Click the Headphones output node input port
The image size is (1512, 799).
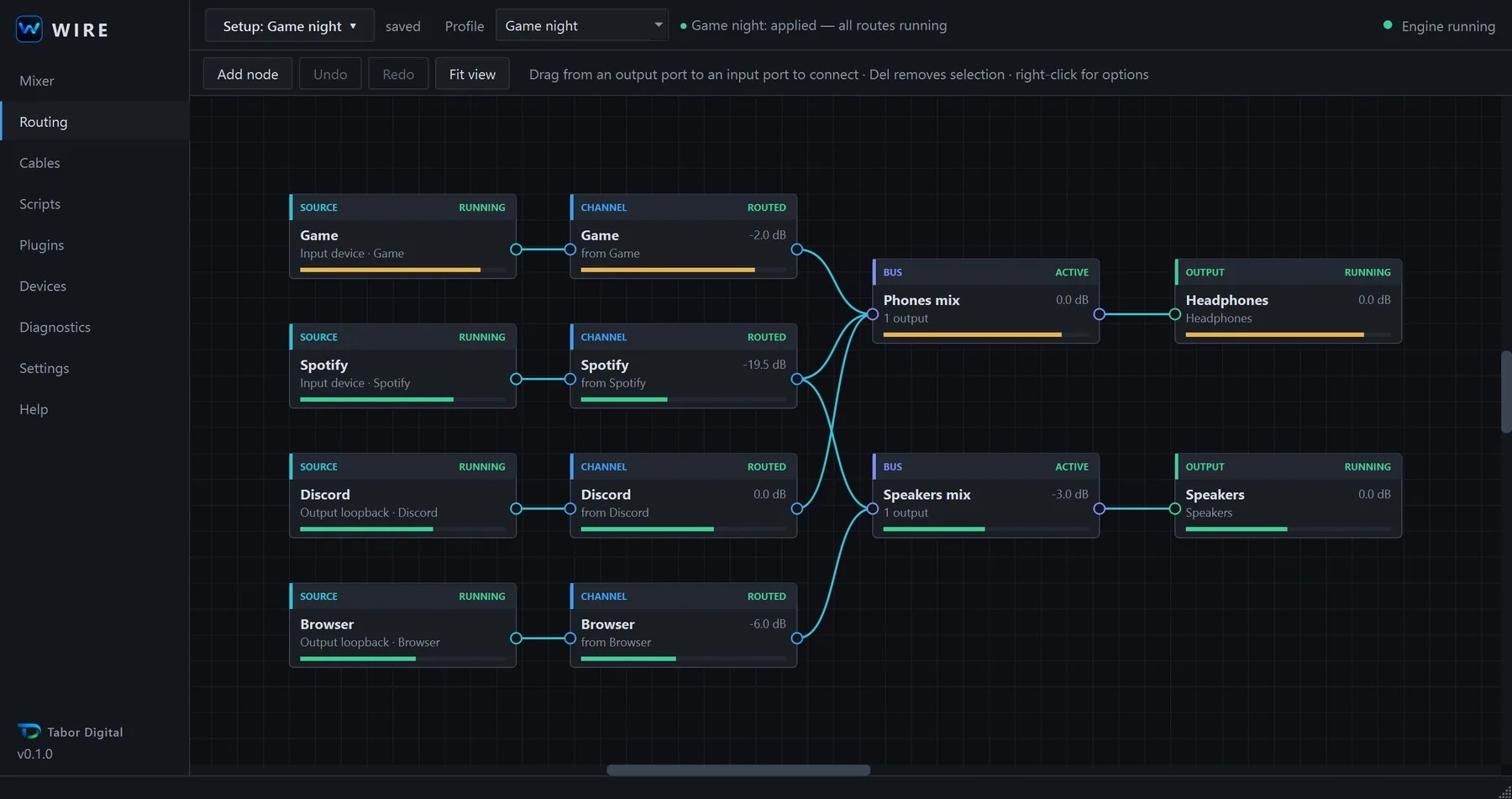click(1175, 314)
